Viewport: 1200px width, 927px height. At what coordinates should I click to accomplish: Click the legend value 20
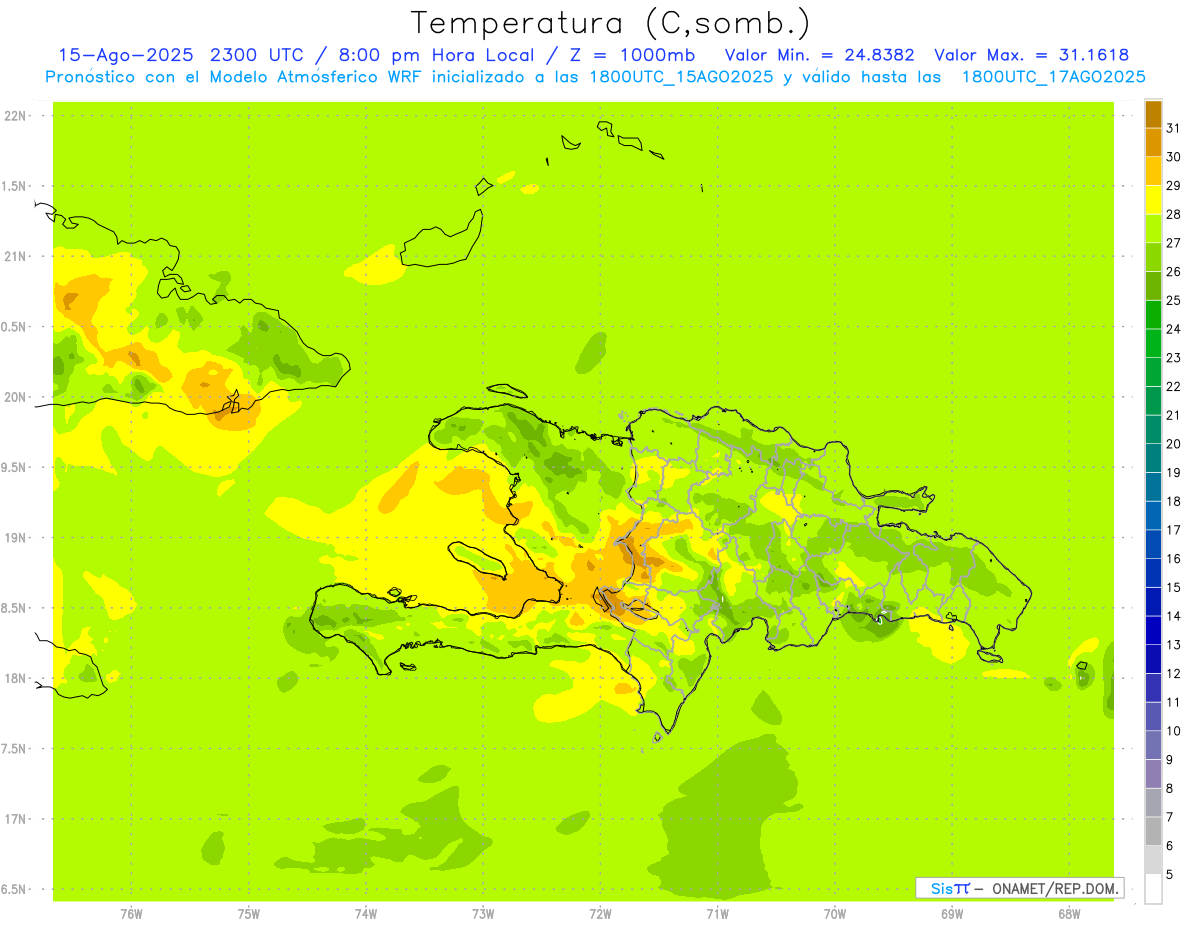pyautogui.click(x=1174, y=444)
